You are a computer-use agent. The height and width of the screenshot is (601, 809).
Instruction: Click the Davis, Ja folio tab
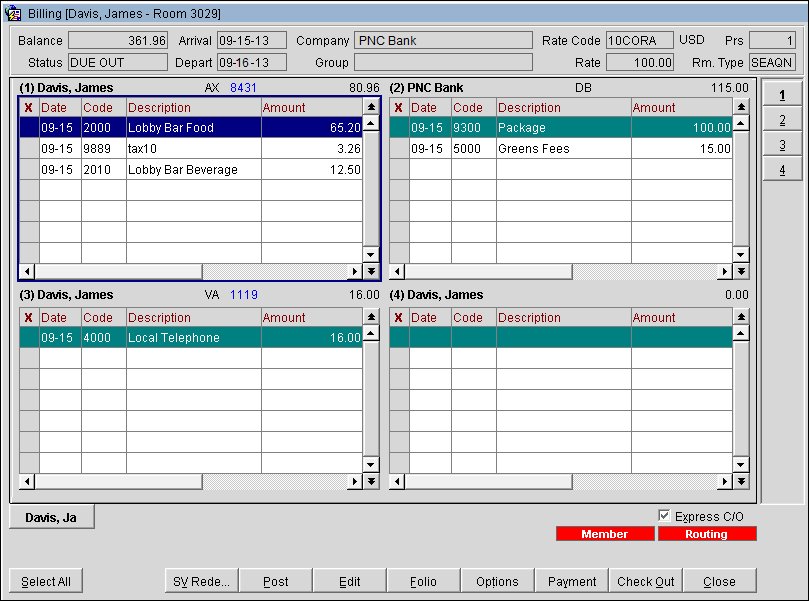pos(50,517)
